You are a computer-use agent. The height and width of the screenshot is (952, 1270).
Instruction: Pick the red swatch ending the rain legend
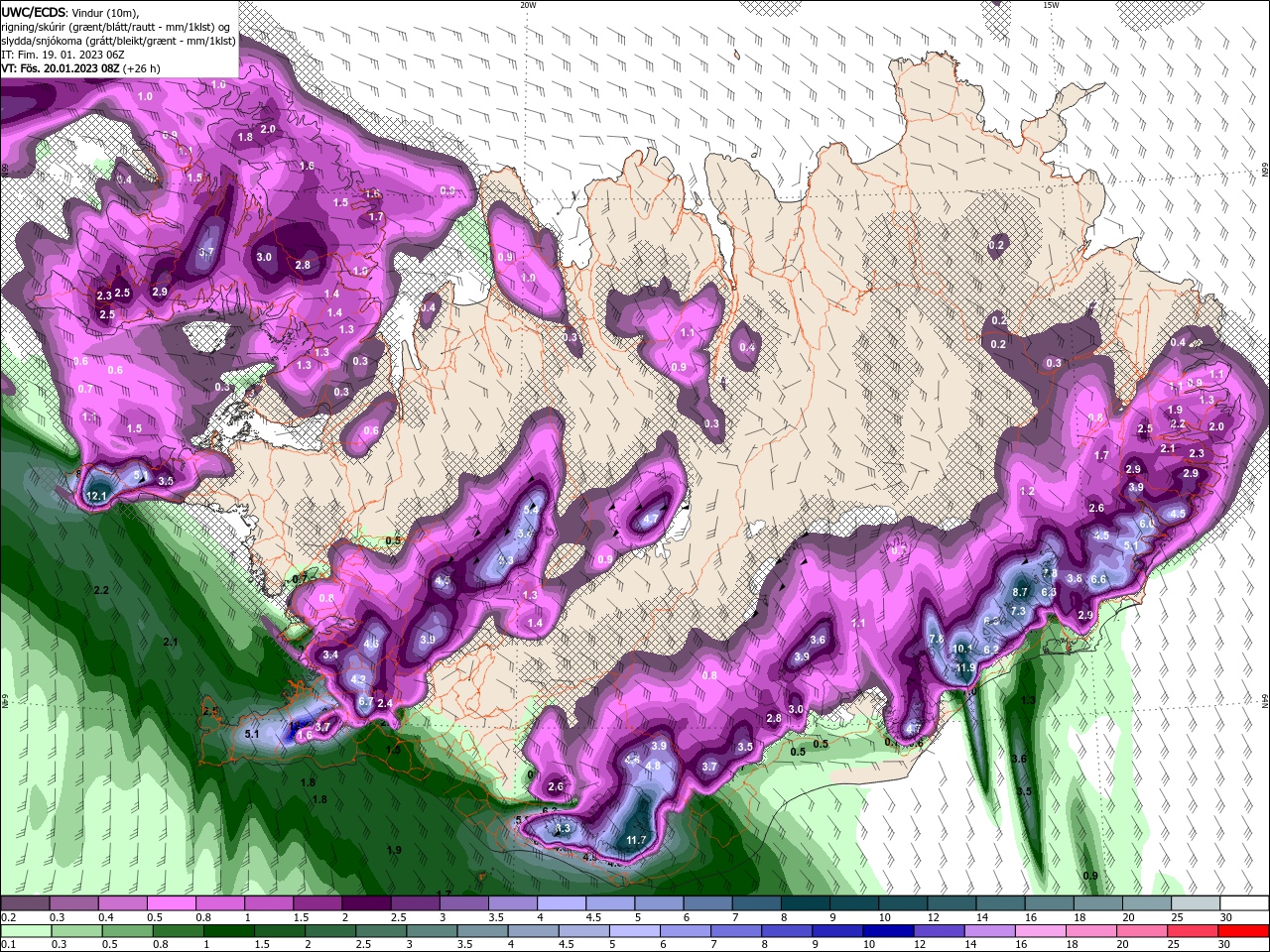pos(1243,931)
